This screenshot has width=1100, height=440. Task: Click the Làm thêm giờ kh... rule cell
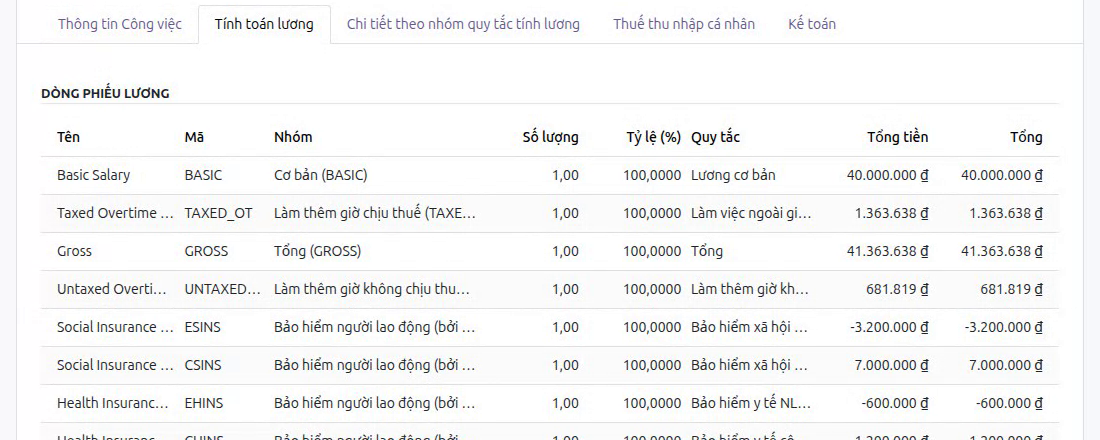(751, 289)
